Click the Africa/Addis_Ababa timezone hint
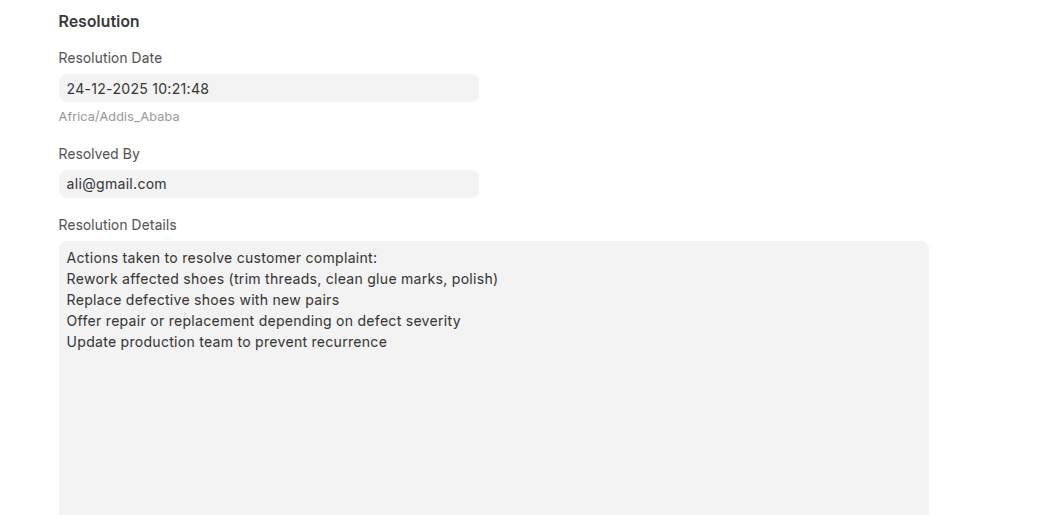Screen dimensions: 1044x515 (119, 117)
